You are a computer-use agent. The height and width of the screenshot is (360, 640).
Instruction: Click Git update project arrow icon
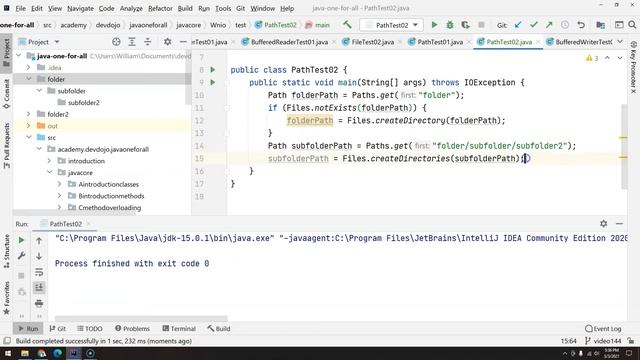pos(518,25)
